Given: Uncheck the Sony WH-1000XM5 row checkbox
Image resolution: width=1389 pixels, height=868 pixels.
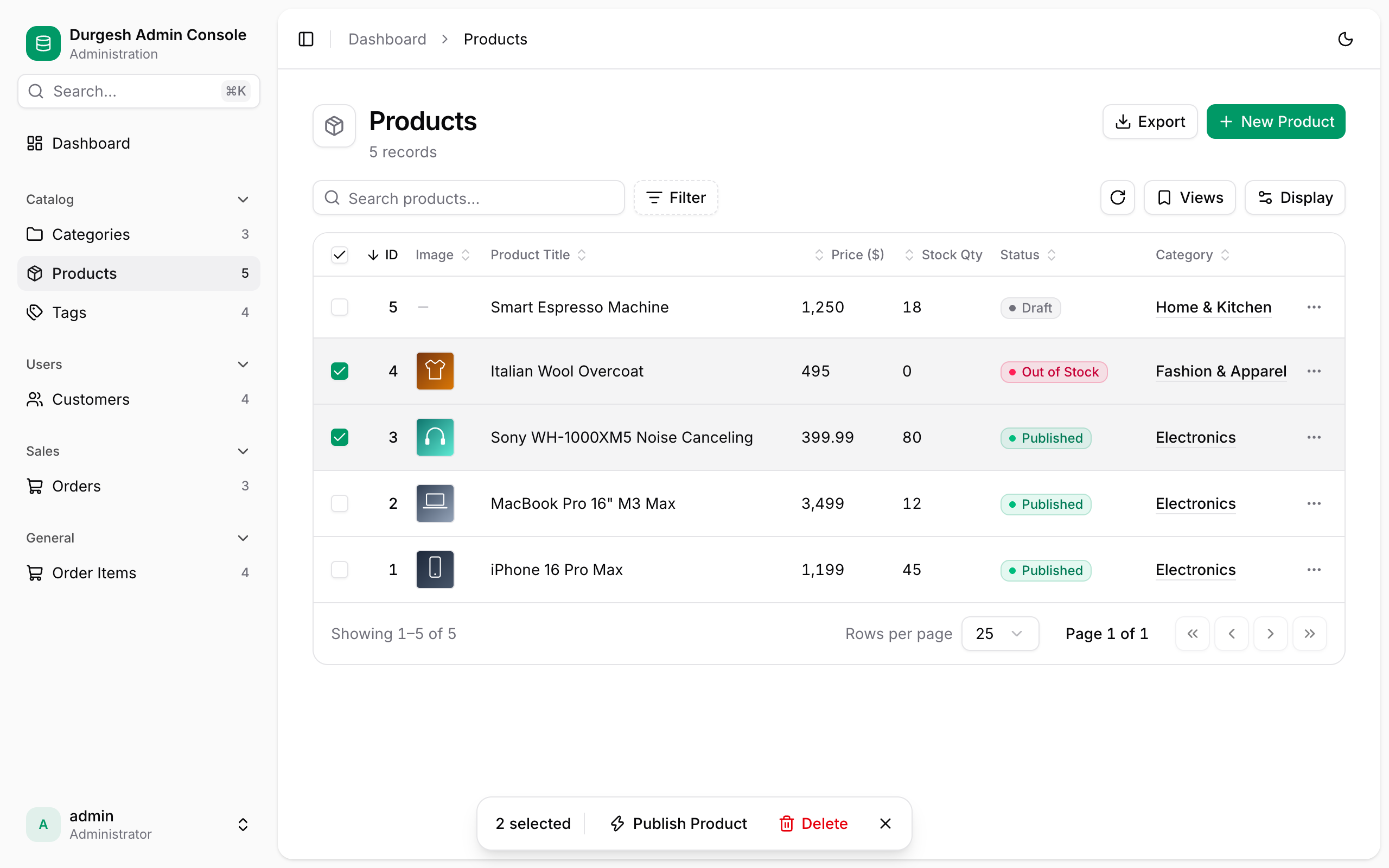Looking at the screenshot, I should 340,437.
